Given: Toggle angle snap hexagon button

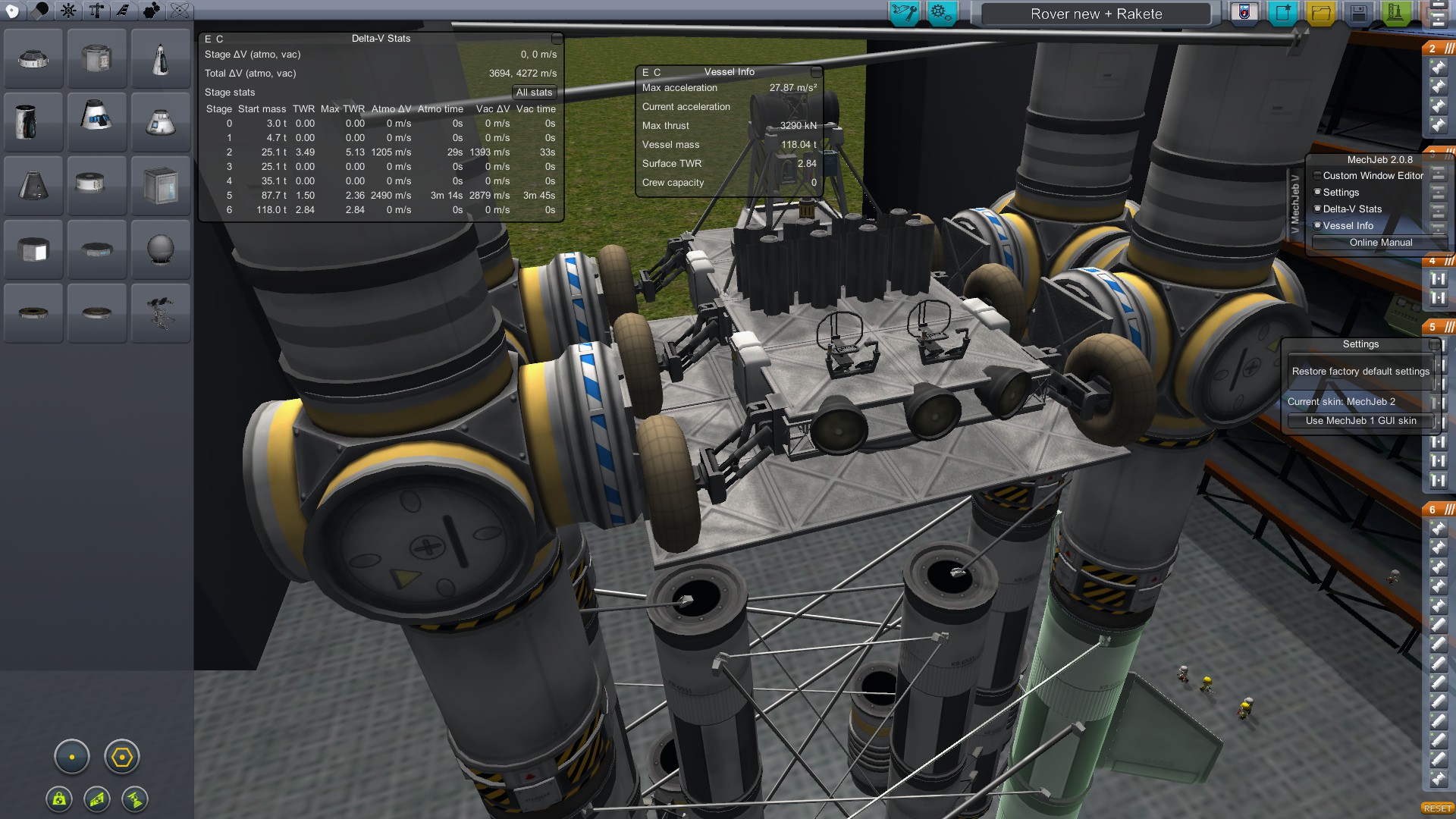Looking at the screenshot, I should 122,757.
